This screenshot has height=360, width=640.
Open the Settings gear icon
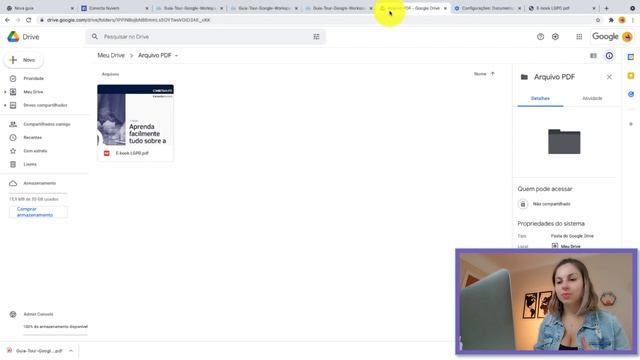tap(556, 37)
